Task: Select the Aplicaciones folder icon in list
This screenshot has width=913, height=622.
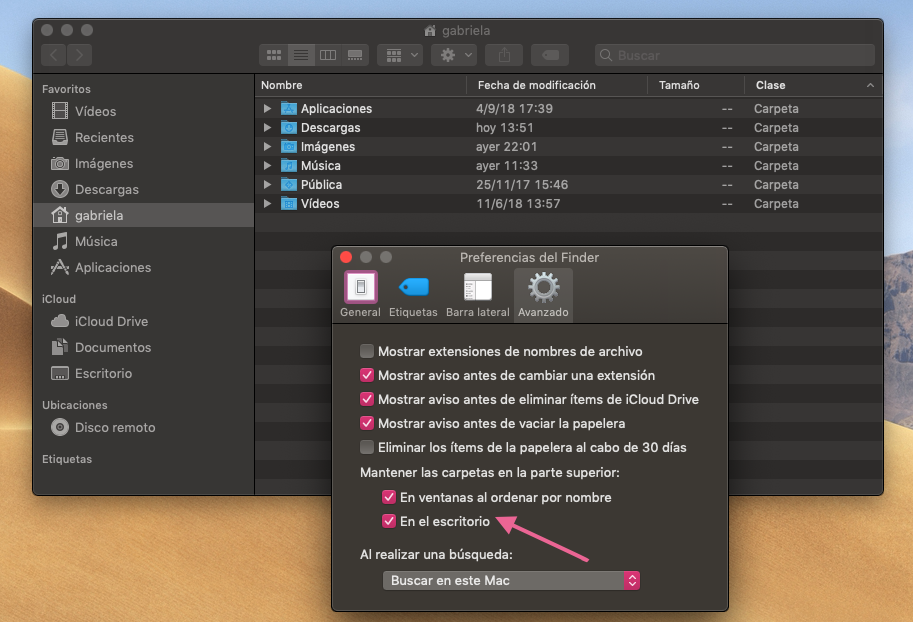Action: pyautogui.click(x=289, y=108)
